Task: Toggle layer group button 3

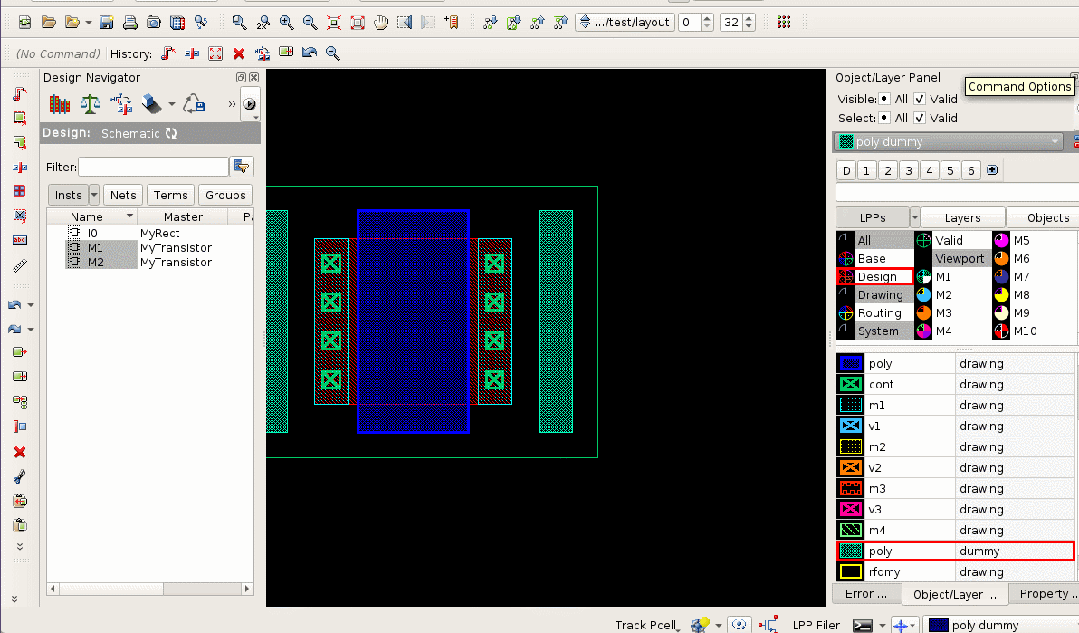Action: pos(909,171)
